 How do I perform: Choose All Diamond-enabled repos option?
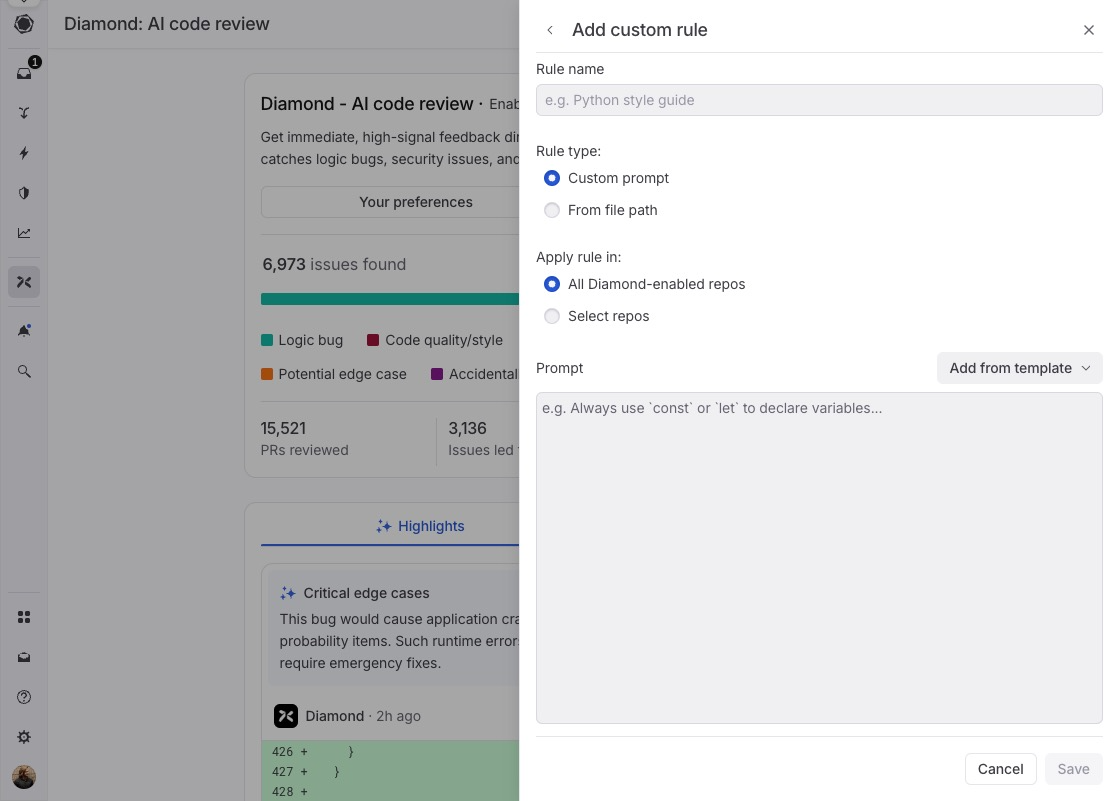tap(552, 284)
